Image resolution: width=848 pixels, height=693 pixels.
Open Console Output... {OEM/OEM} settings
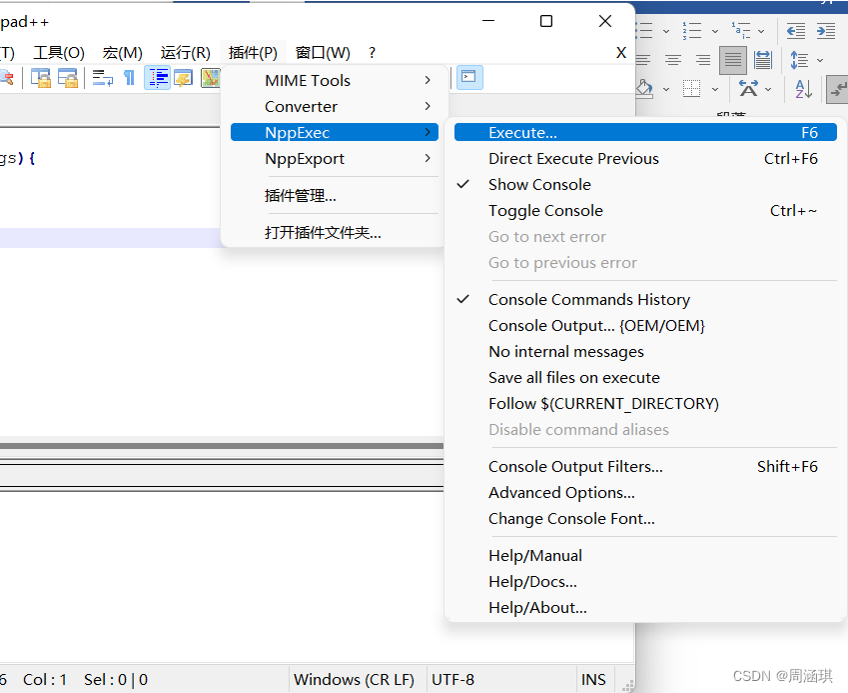click(x=645, y=325)
